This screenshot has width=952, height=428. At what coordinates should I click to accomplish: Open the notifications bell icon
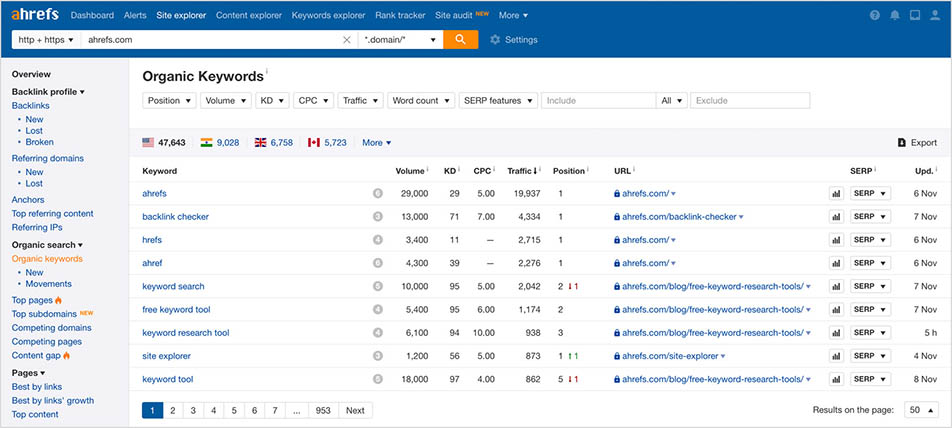coord(895,16)
